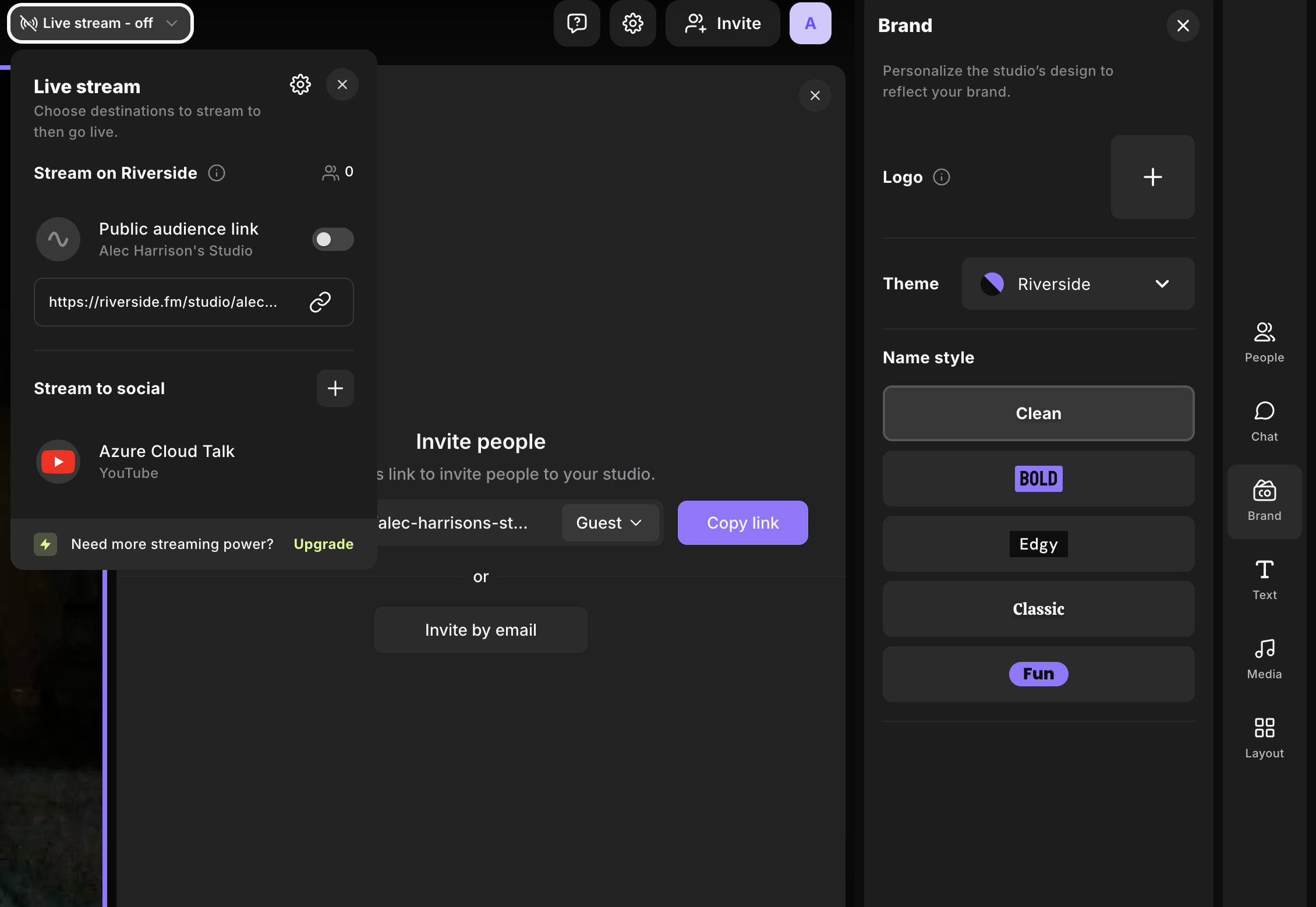Click Stream on Riverside info icon
This screenshot has height=907, width=1316.
click(217, 173)
